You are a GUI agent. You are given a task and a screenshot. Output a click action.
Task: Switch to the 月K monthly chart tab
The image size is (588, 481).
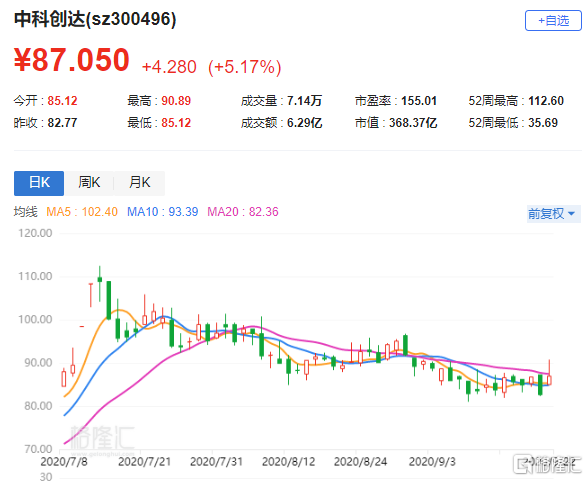[x=140, y=183]
